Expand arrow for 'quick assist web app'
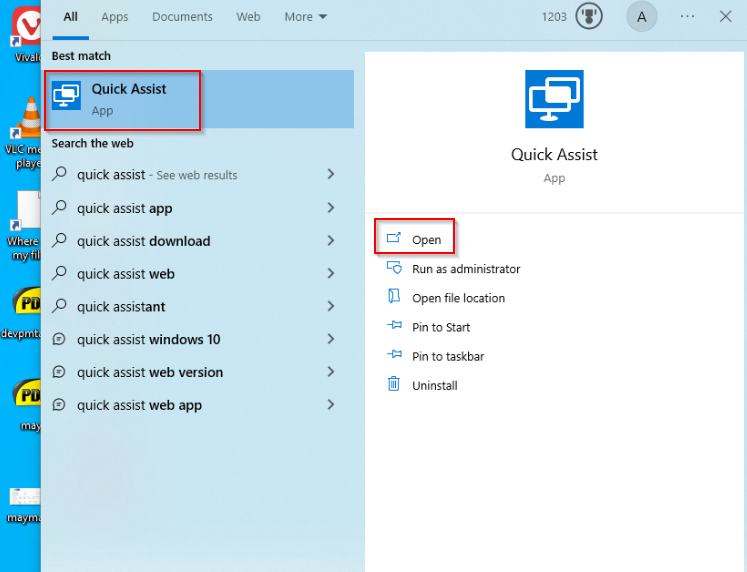Image resolution: width=747 pixels, height=572 pixels. (331, 405)
